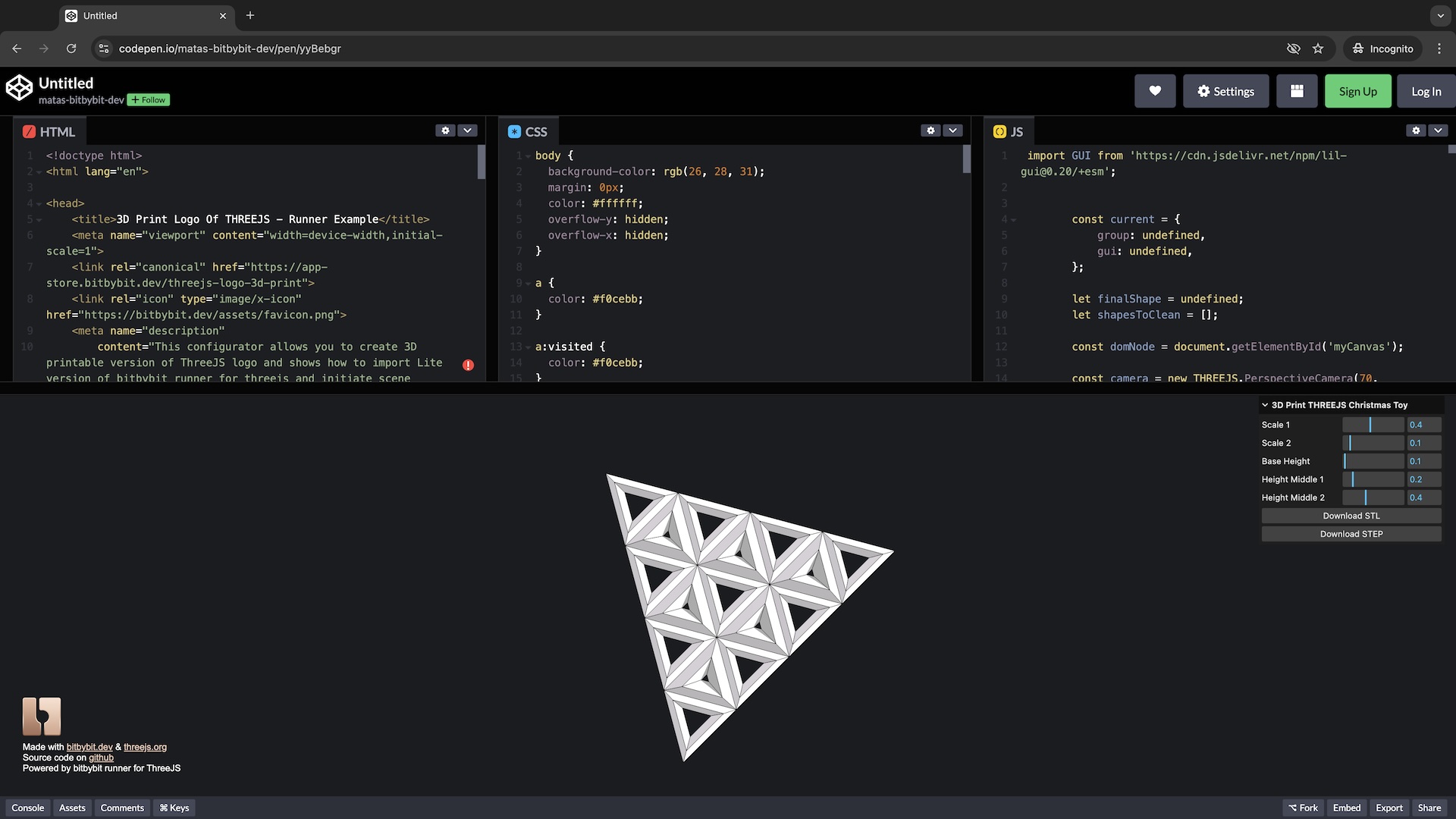The image size is (1456, 819).
Task: Open pen Settings
Action: coord(1225,91)
